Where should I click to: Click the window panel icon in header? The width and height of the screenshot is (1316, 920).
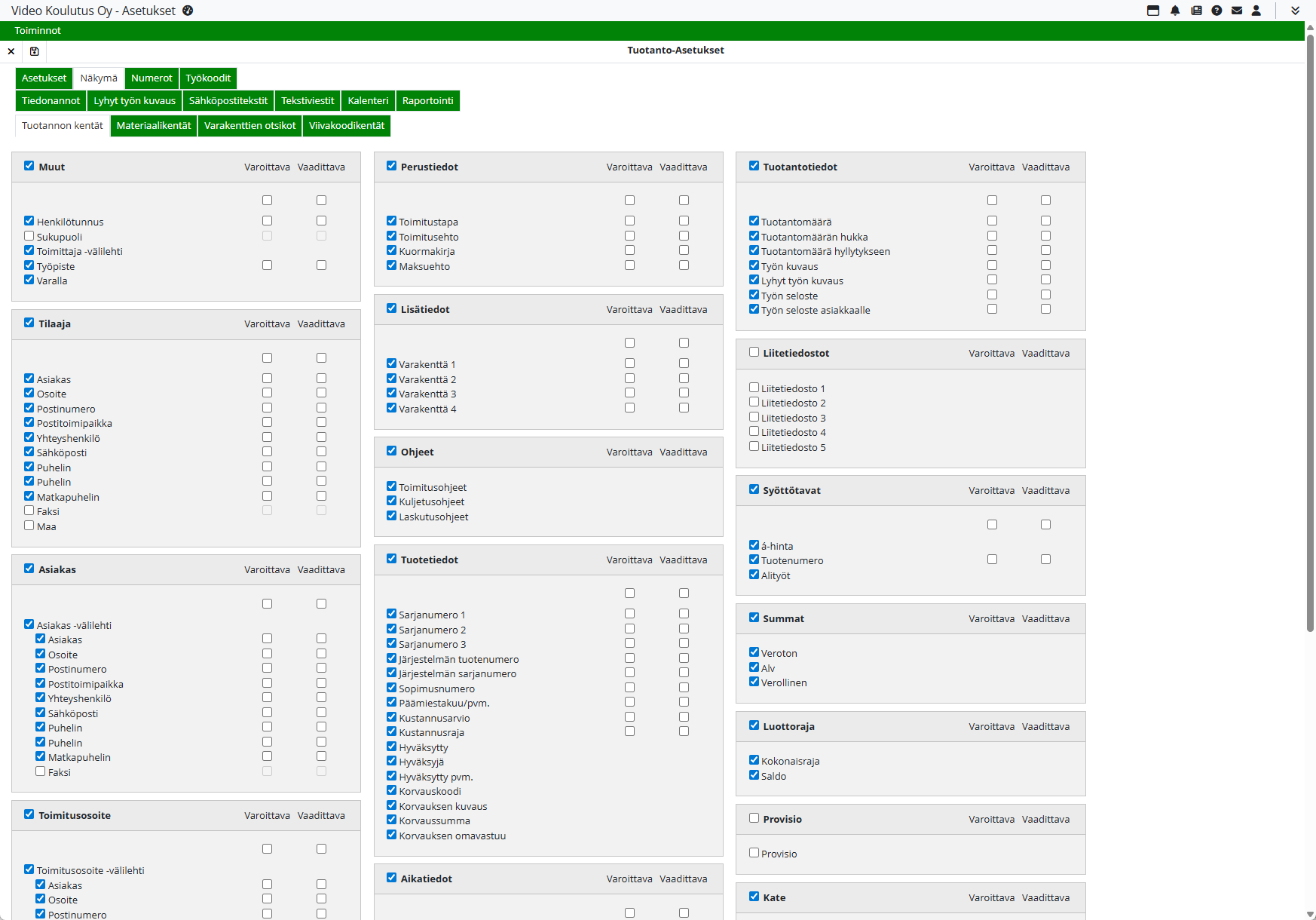1153,11
